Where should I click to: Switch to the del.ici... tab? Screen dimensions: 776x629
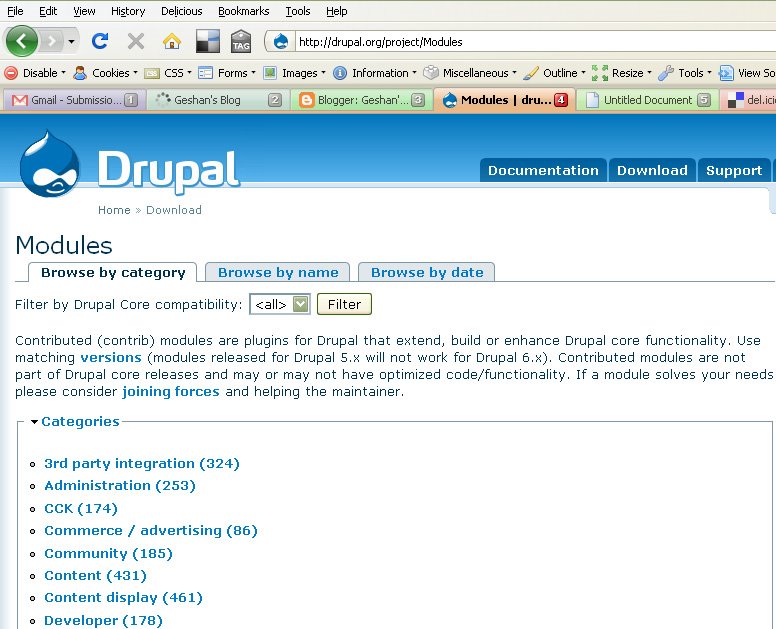click(748, 100)
